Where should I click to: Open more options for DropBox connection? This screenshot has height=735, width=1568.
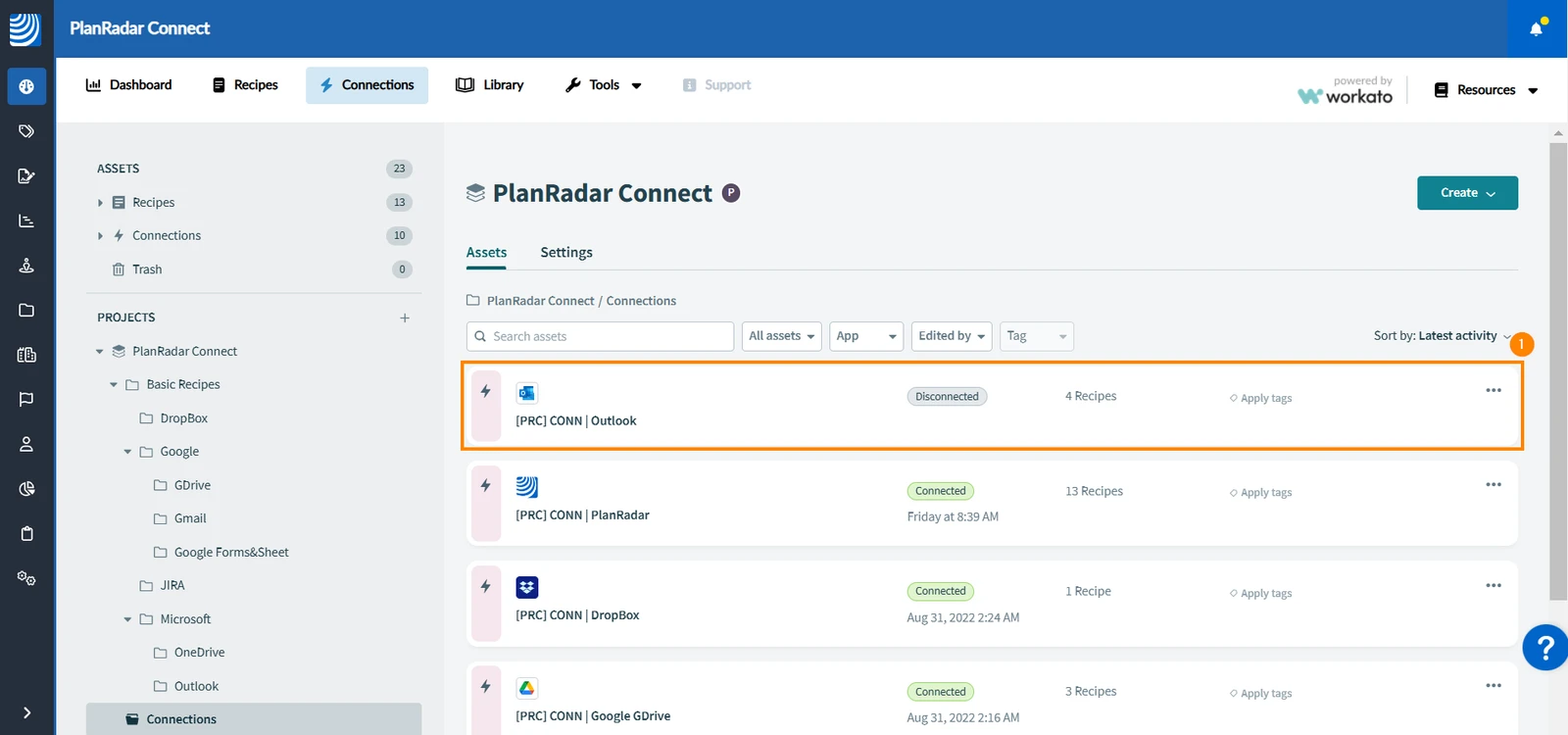click(x=1494, y=585)
